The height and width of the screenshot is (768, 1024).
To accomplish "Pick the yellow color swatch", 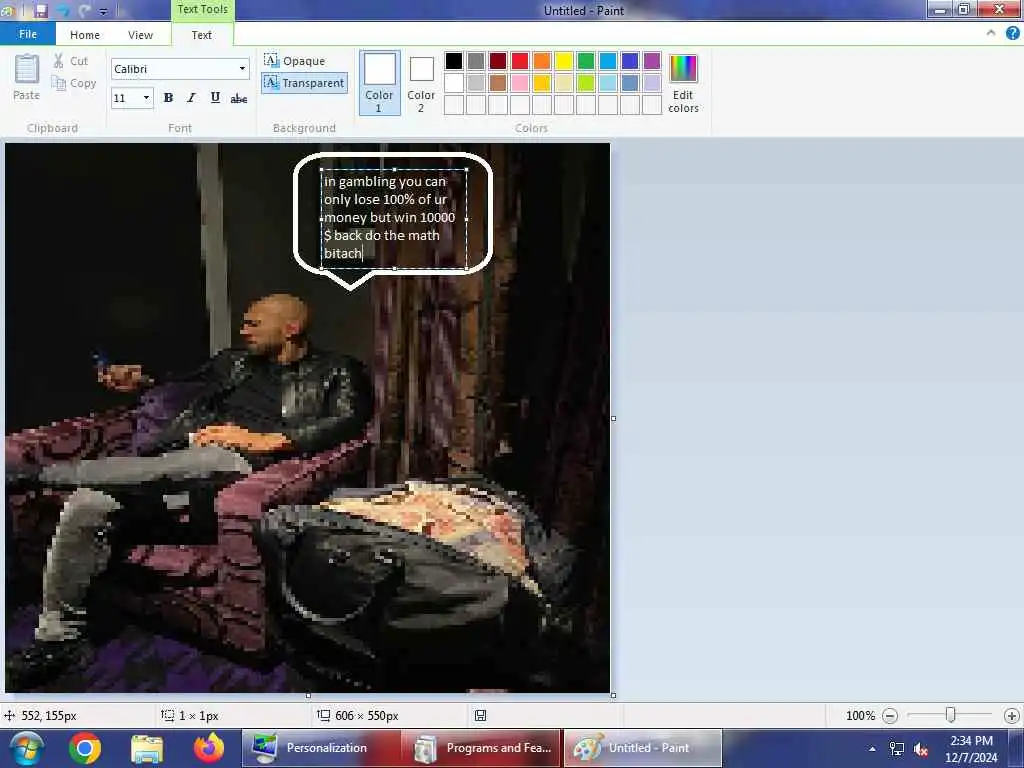I will click(x=564, y=61).
